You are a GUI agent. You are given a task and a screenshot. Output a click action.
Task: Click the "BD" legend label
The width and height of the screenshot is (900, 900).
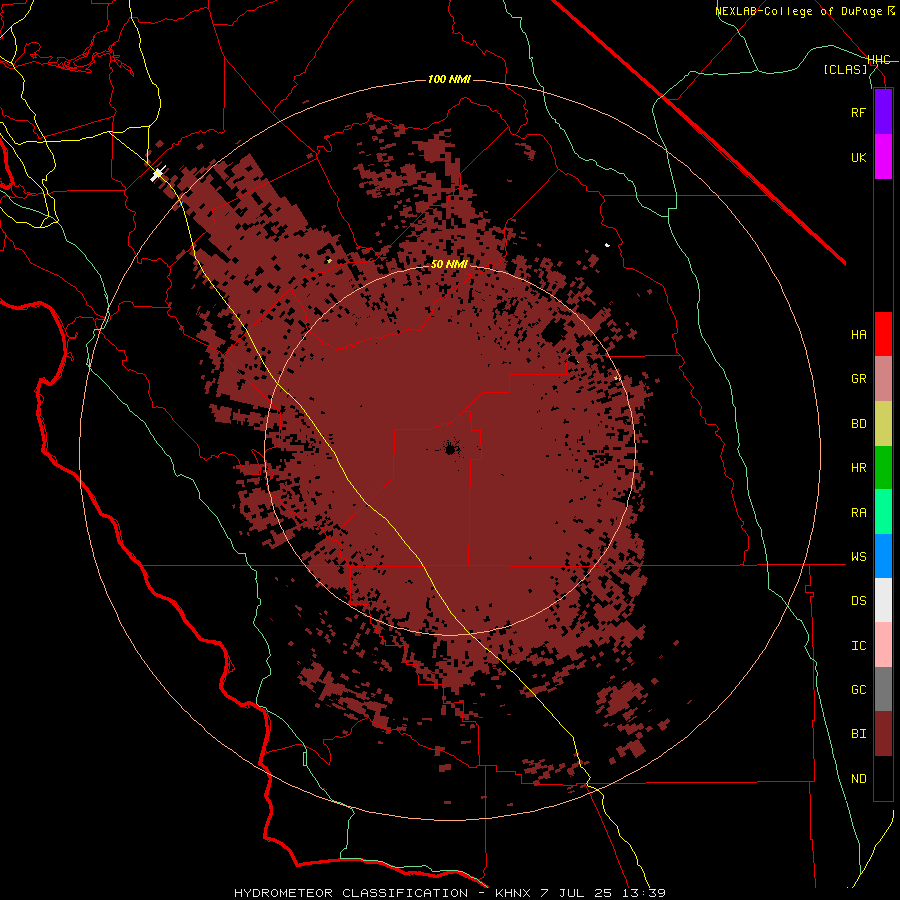858,424
